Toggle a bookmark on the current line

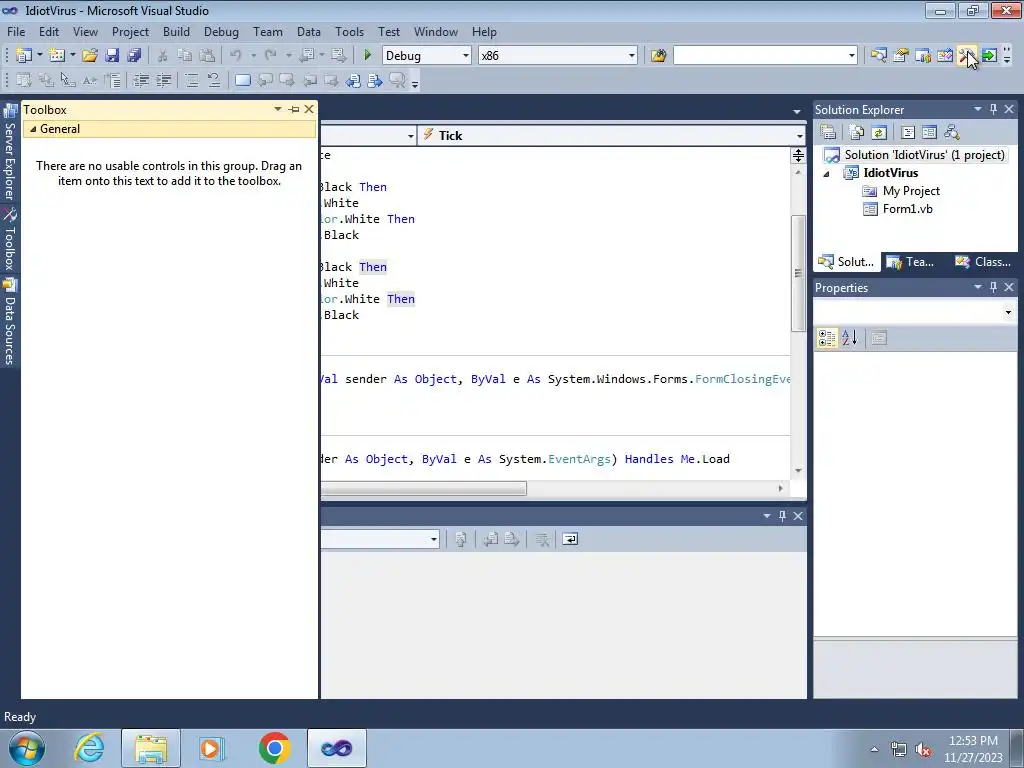pos(242,80)
